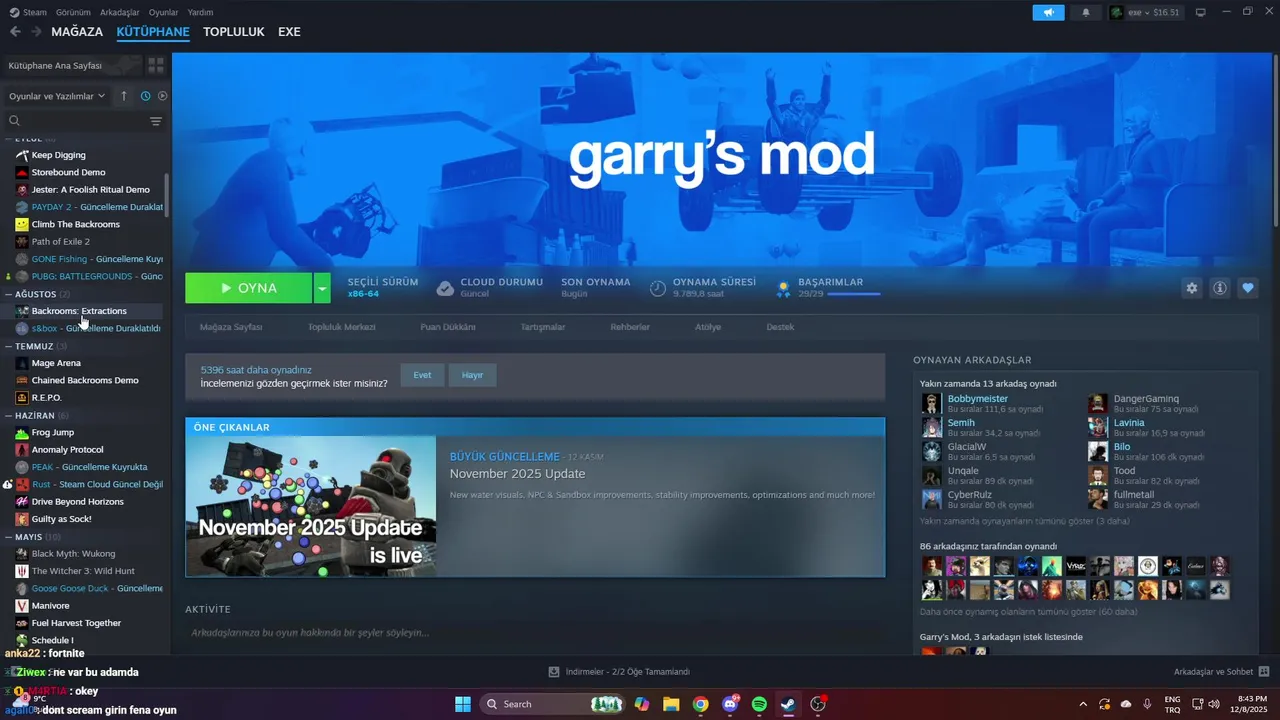Open the Rehberler link
Screen dimensions: 1280x720
[630, 327]
